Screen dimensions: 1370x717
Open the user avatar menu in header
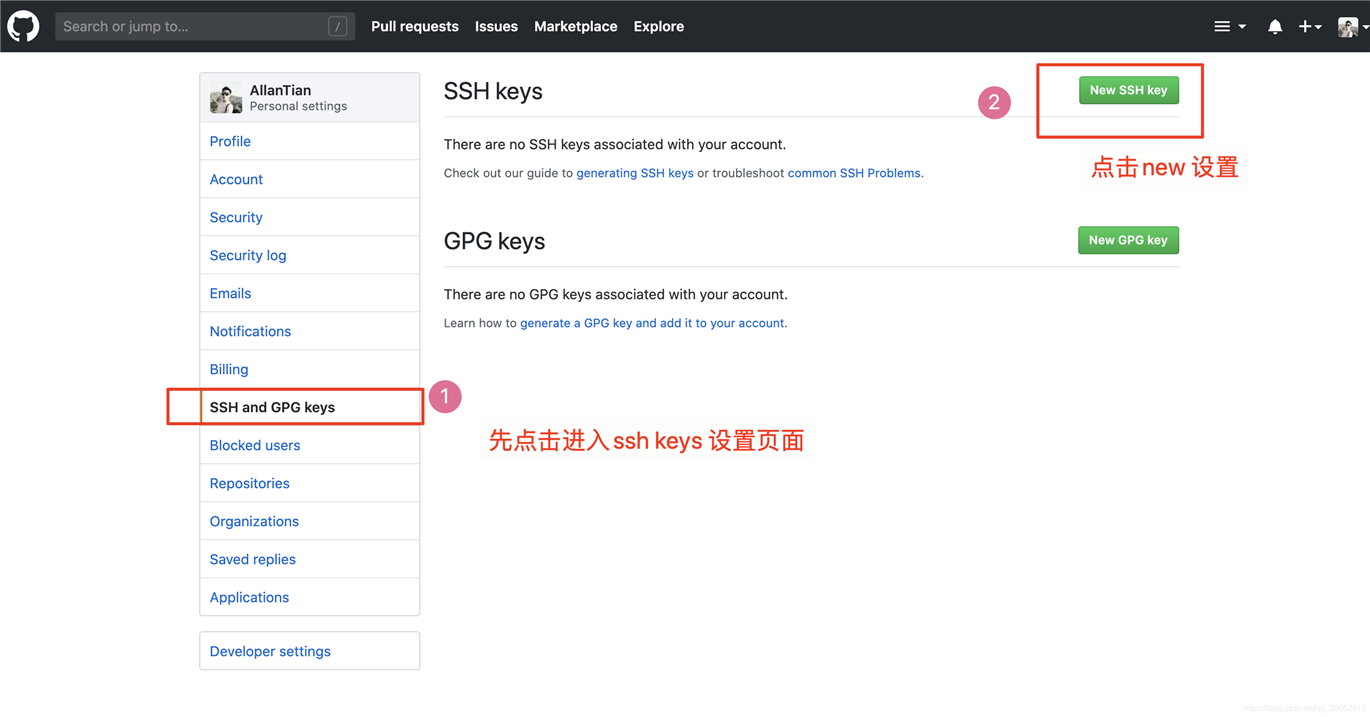click(1353, 27)
